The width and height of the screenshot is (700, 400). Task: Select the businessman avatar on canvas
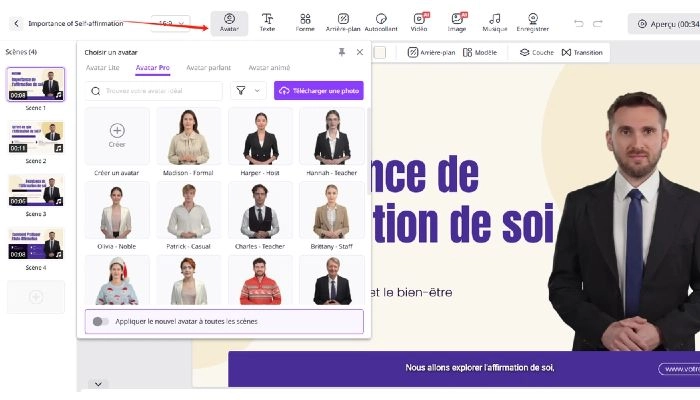(625, 223)
